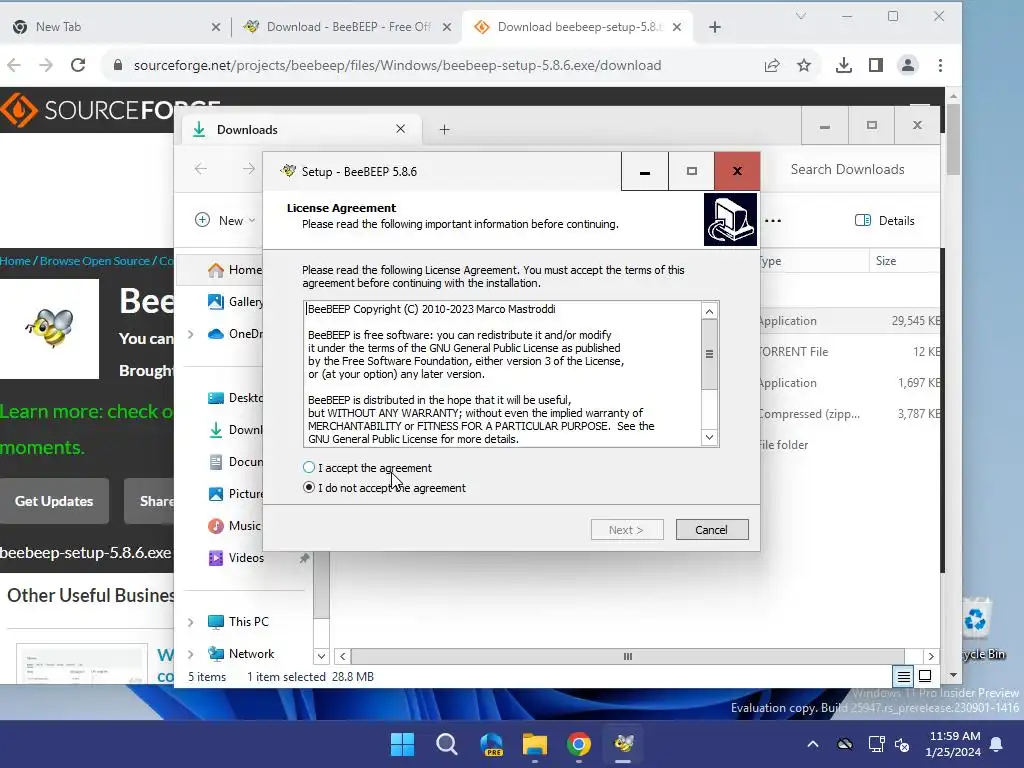Expand the OneDrive tree node
This screenshot has height=768, width=1024.
pyautogui.click(x=191, y=334)
